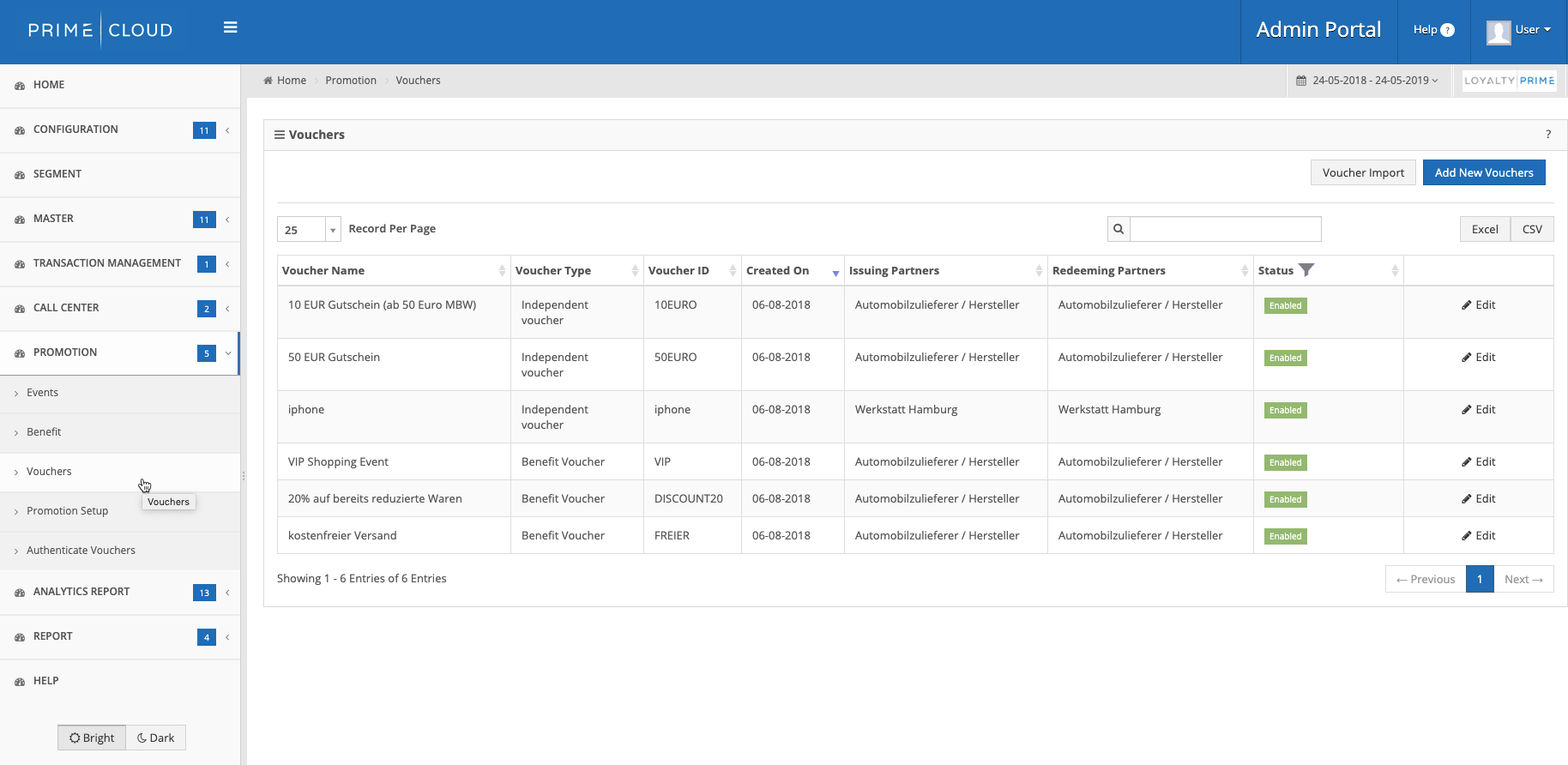Click the Help question mark icon
The width and height of the screenshot is (1568, 765).
pos(1448,30)
